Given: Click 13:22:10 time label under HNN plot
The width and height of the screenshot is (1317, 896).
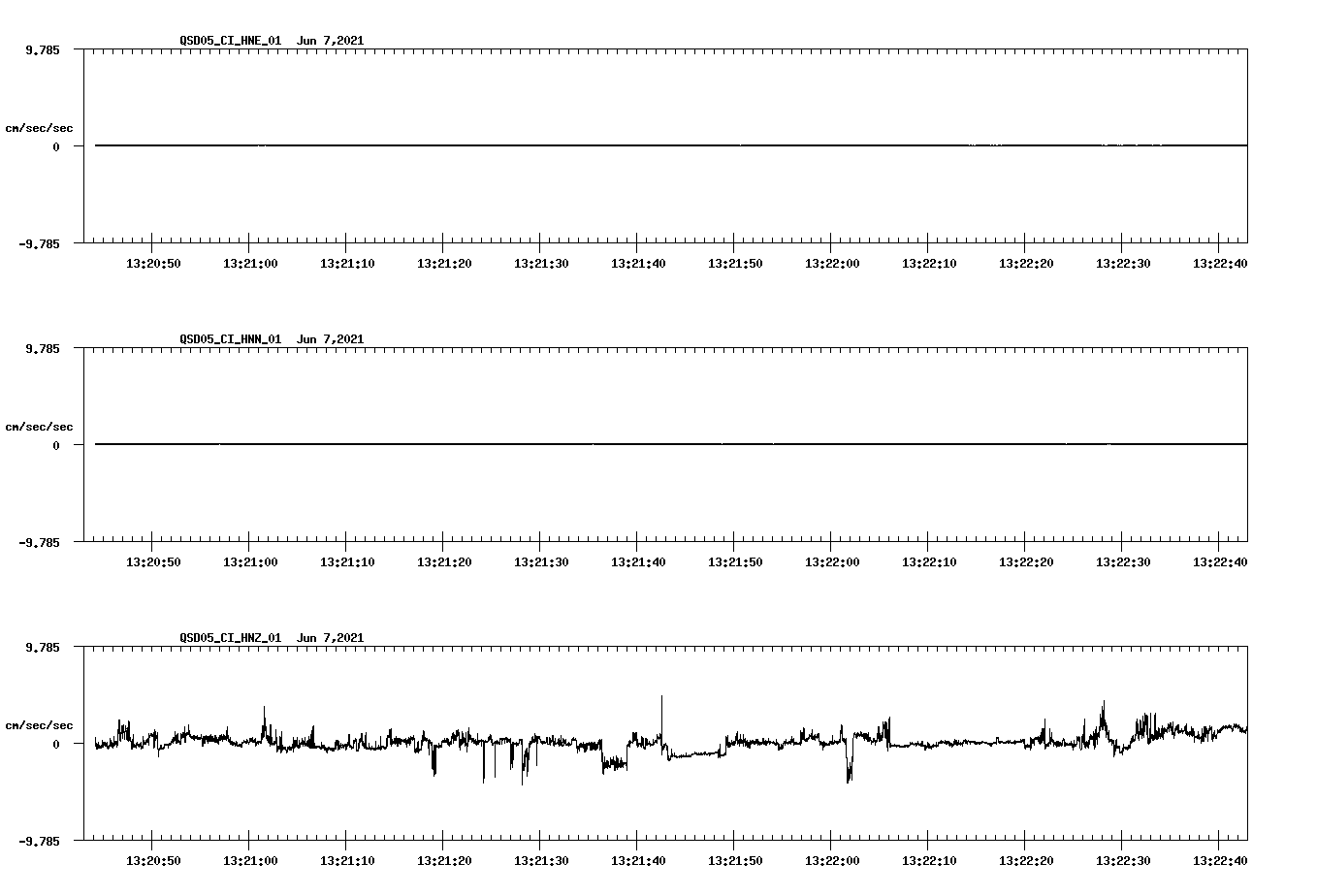Looking at the screenshot, I should pyautogui.click(x=929, y=562).
